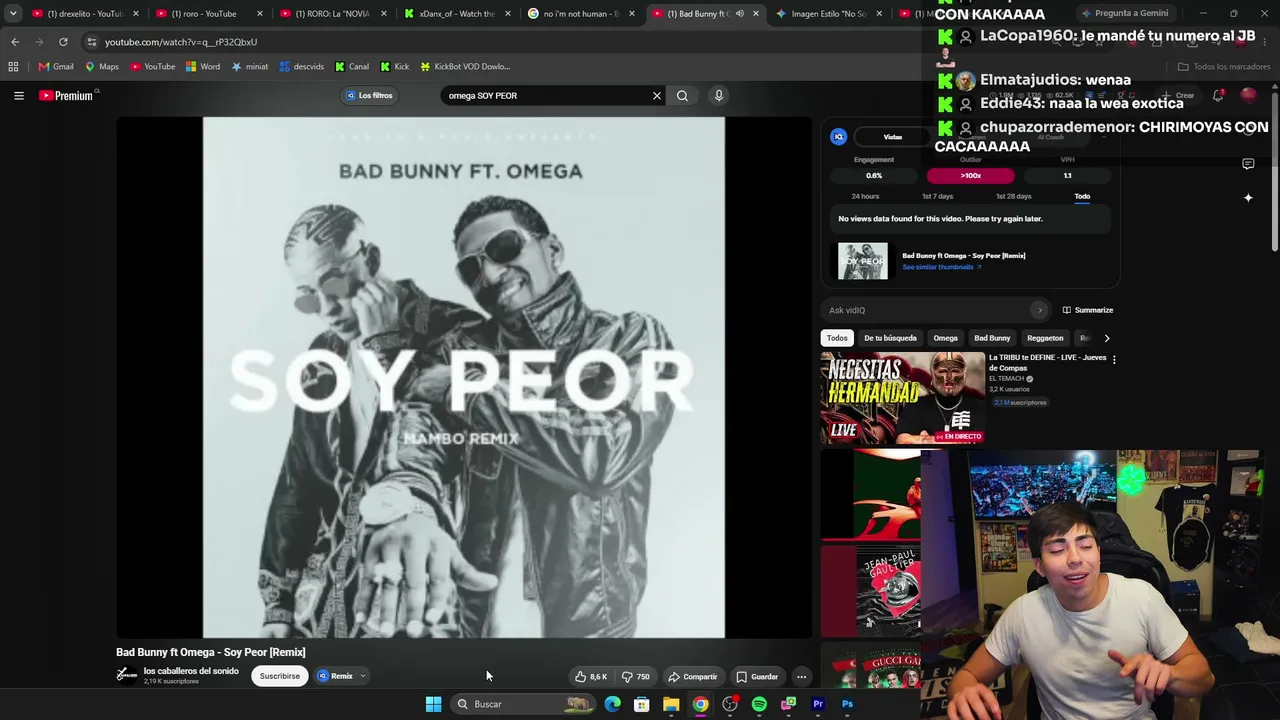The image size is (1280, 720).
Task: Select the 24 hours views range
Action: pyautogui.click(x=865, y=196)
